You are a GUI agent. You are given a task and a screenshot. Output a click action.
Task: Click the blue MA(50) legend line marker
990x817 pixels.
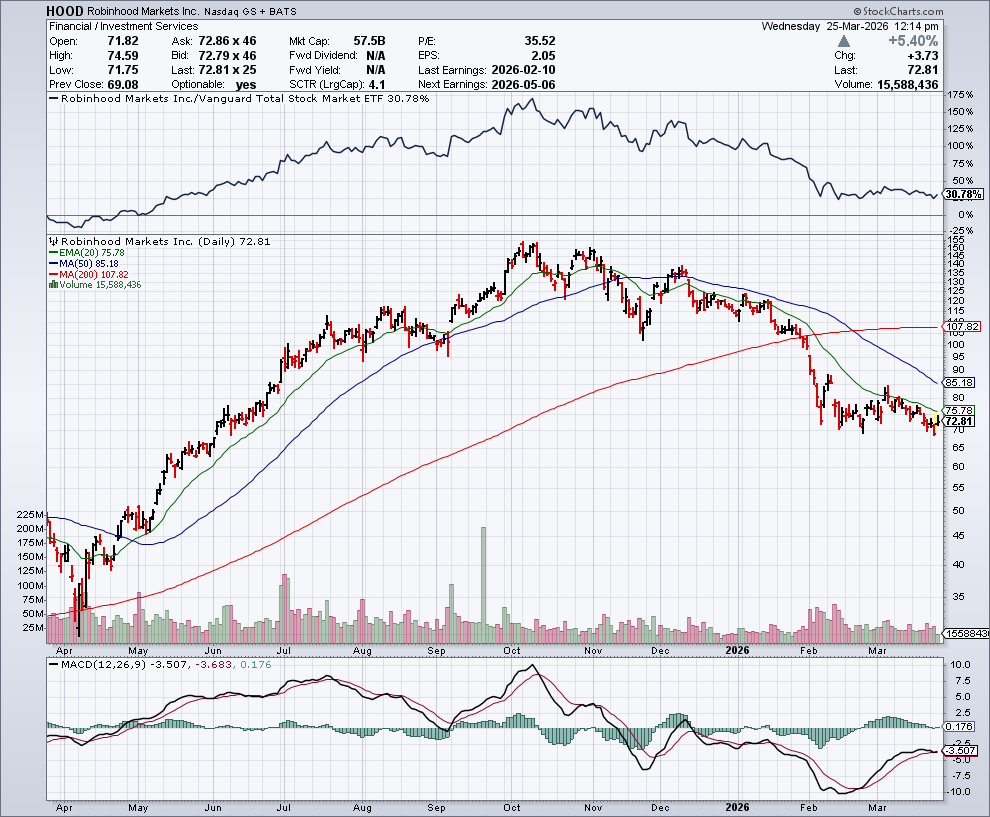click(54, 264)
